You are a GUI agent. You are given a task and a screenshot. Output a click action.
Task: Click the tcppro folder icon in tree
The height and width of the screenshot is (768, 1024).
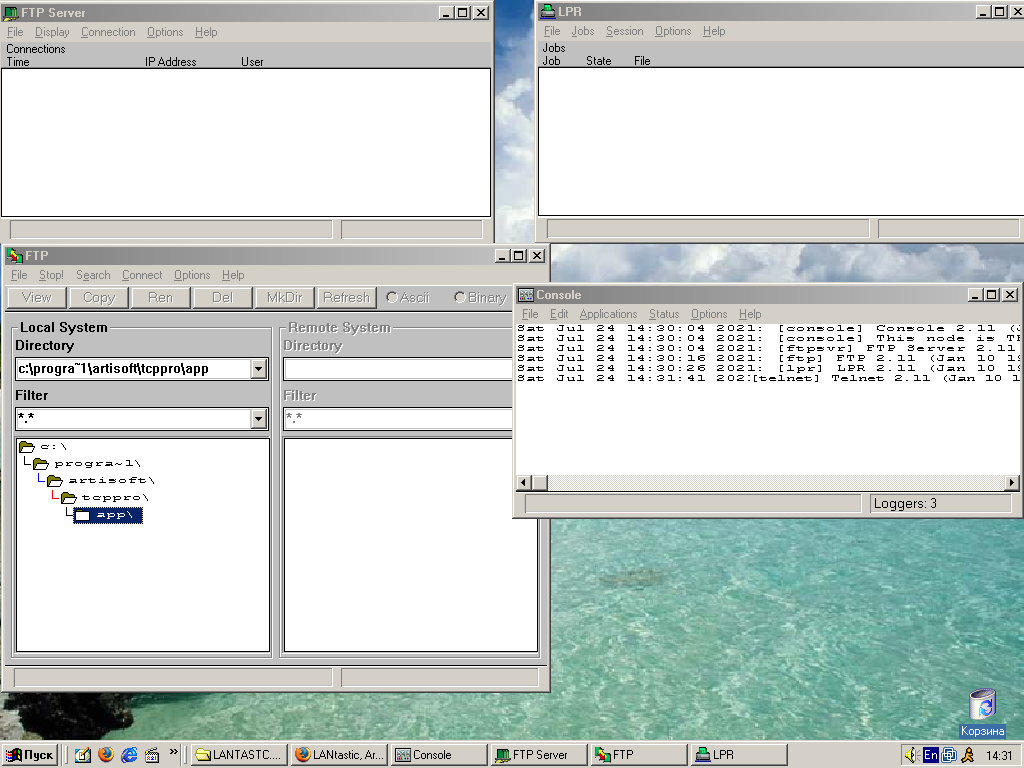[x=68, y=497]
